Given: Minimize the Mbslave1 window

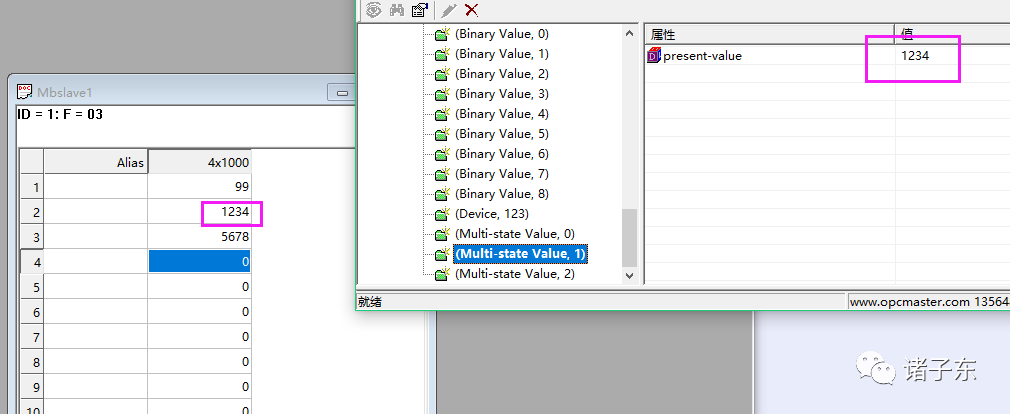Looking at the screenshot, I should [342, 93].
